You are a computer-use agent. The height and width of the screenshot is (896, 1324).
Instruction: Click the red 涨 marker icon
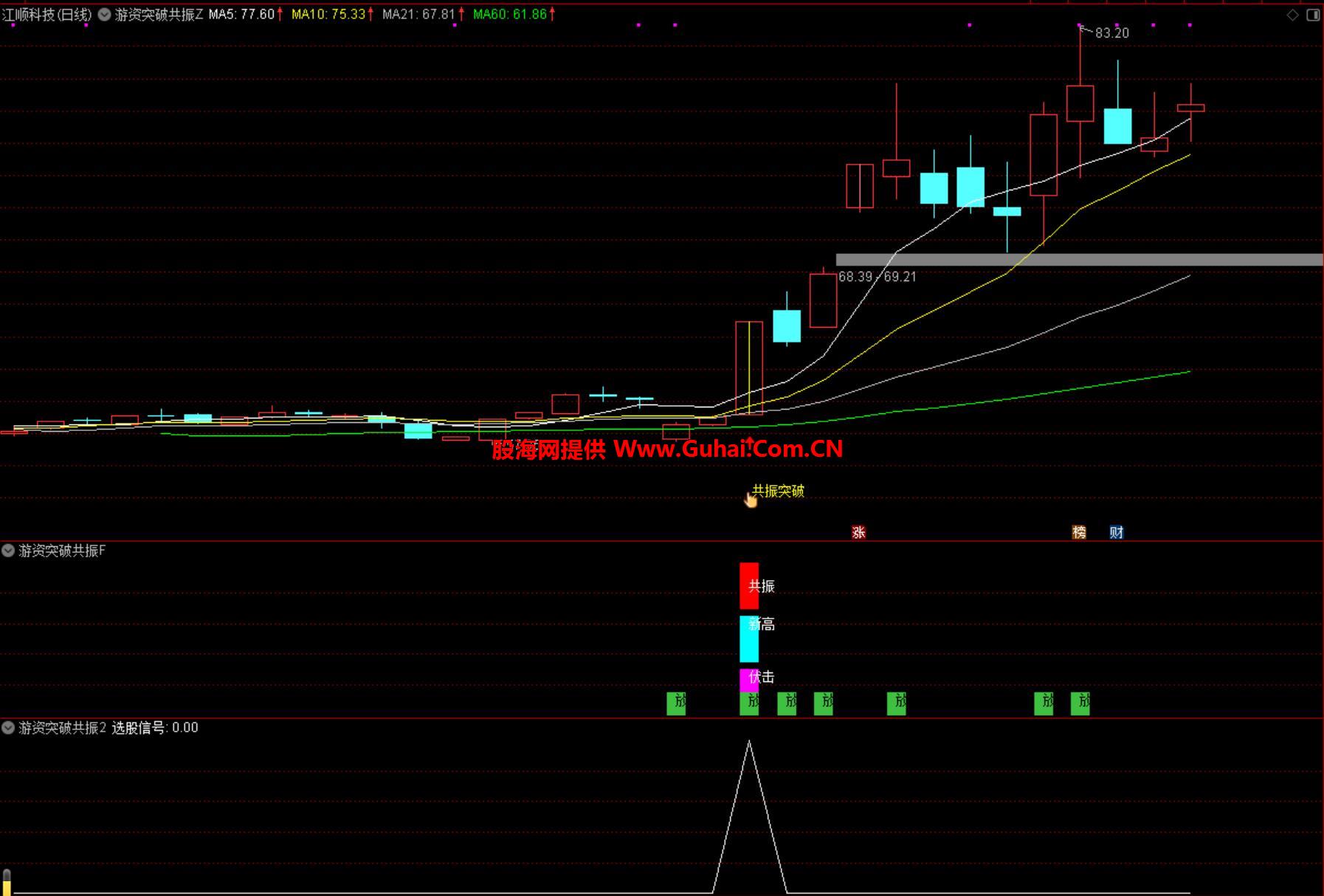coord(858,532)
